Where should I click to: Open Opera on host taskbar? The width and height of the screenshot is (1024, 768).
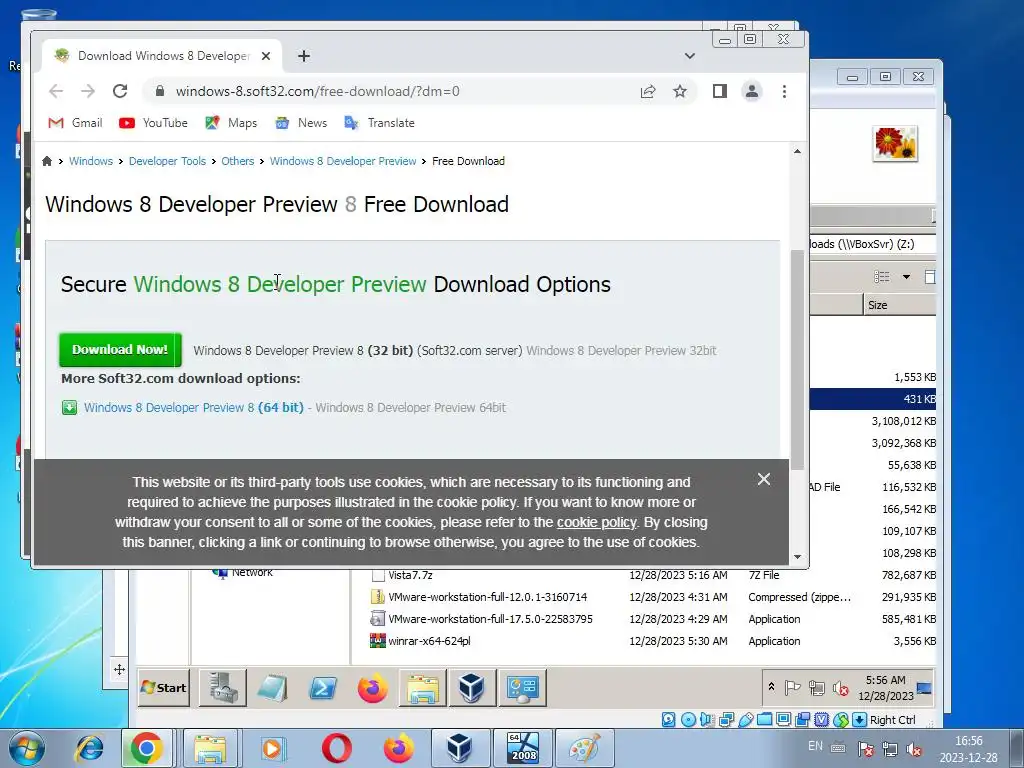pos(336,748)
